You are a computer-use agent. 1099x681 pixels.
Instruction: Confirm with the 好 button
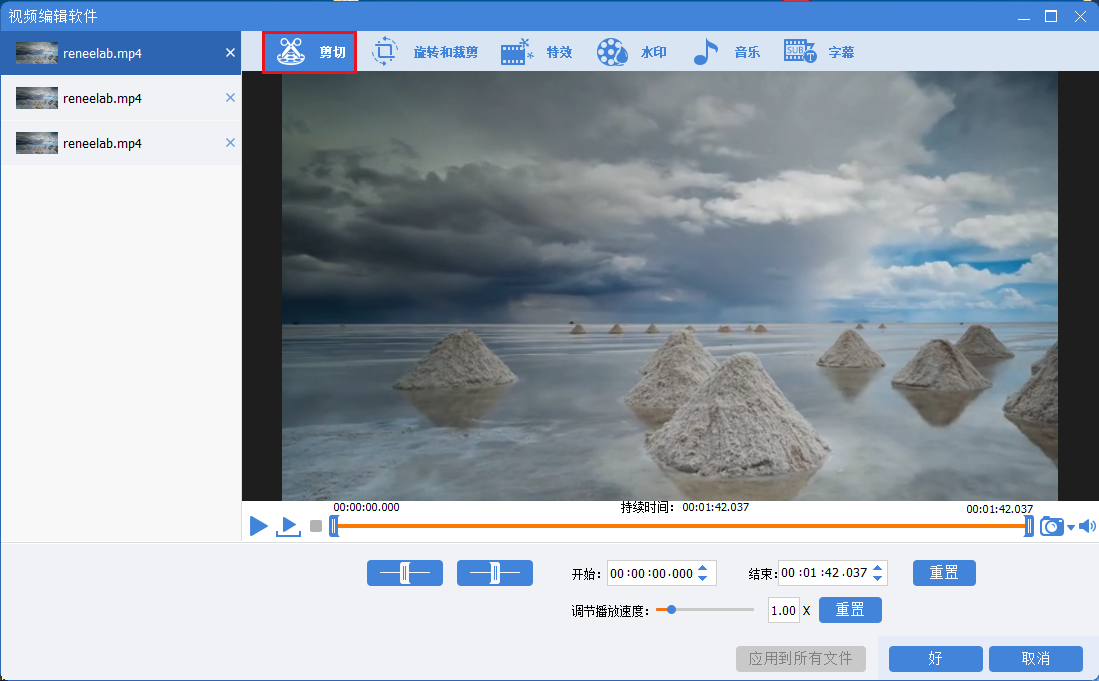pyautogui.click(x=936, y=659)
